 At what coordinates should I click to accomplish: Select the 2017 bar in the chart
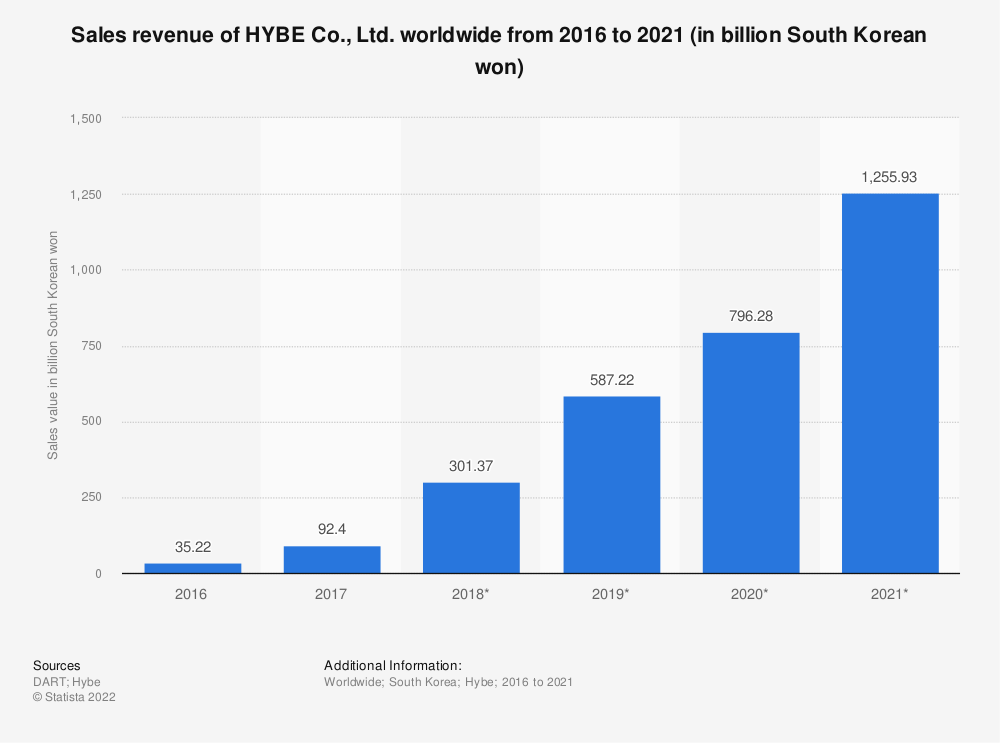tap(332, 560)
